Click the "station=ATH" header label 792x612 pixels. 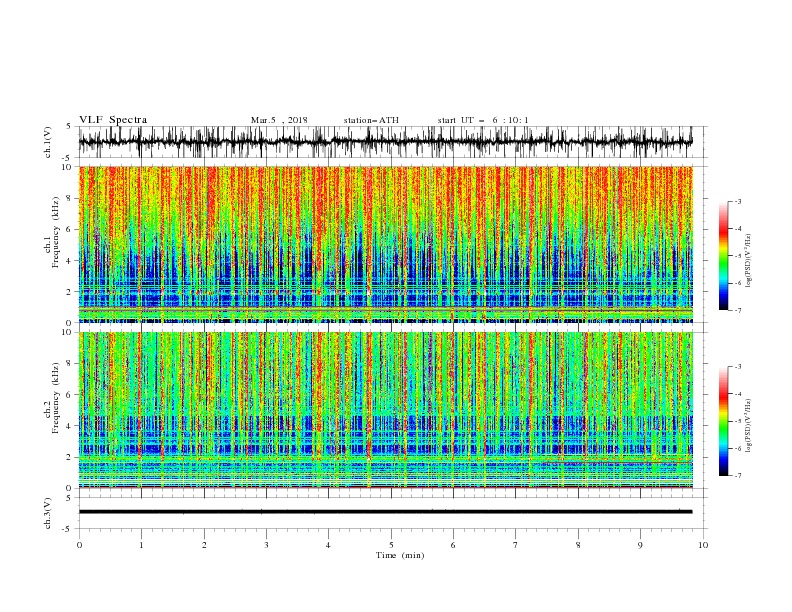[371, 120]
